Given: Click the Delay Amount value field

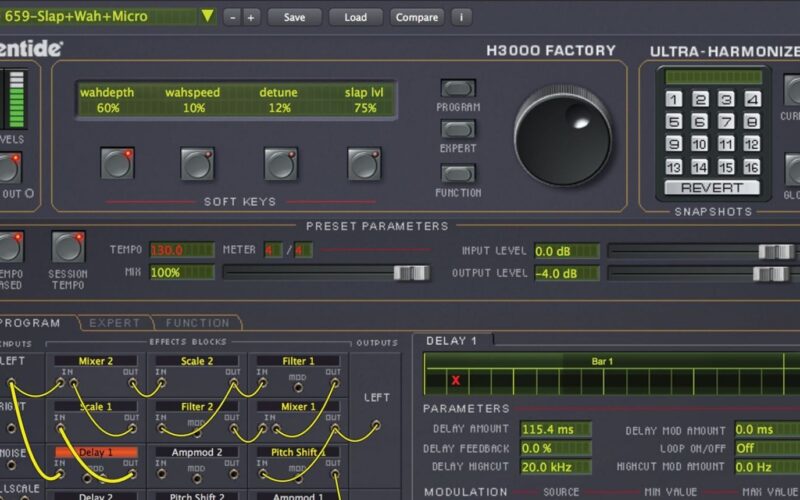Looking at the screenshot, I should pyautogui.click(x=555, y=429).
